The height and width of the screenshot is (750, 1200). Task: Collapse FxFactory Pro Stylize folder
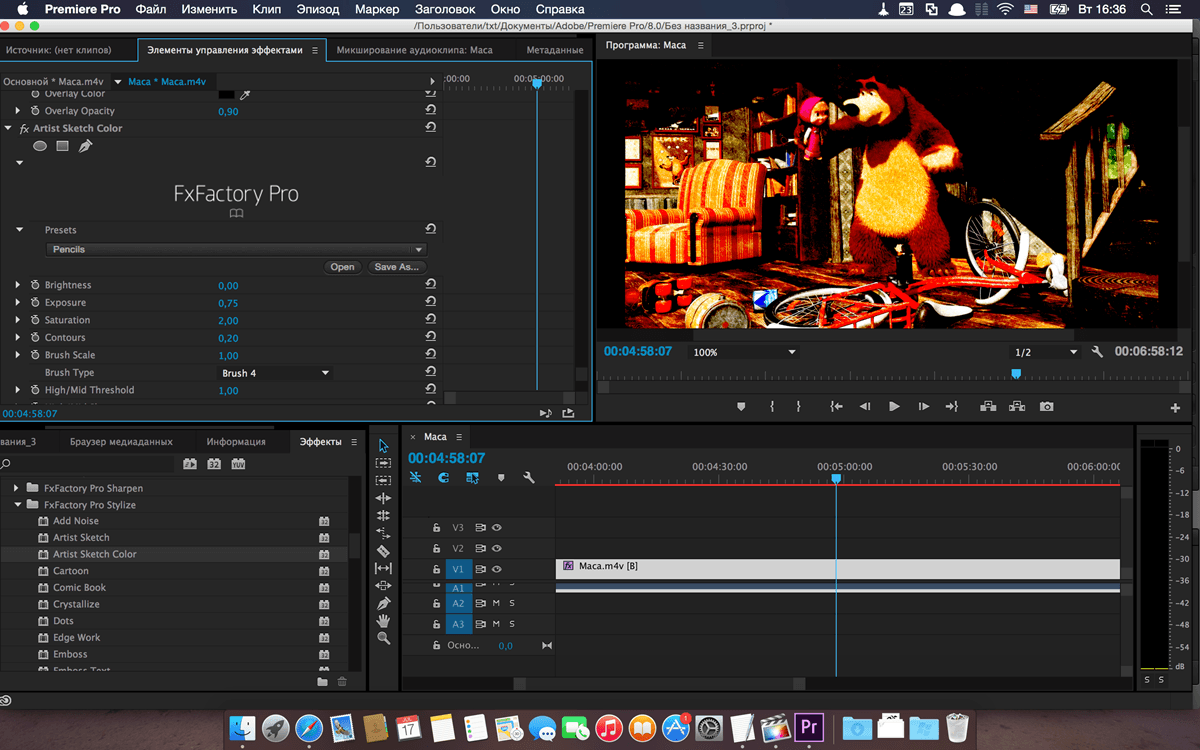(x=17, y=505)
